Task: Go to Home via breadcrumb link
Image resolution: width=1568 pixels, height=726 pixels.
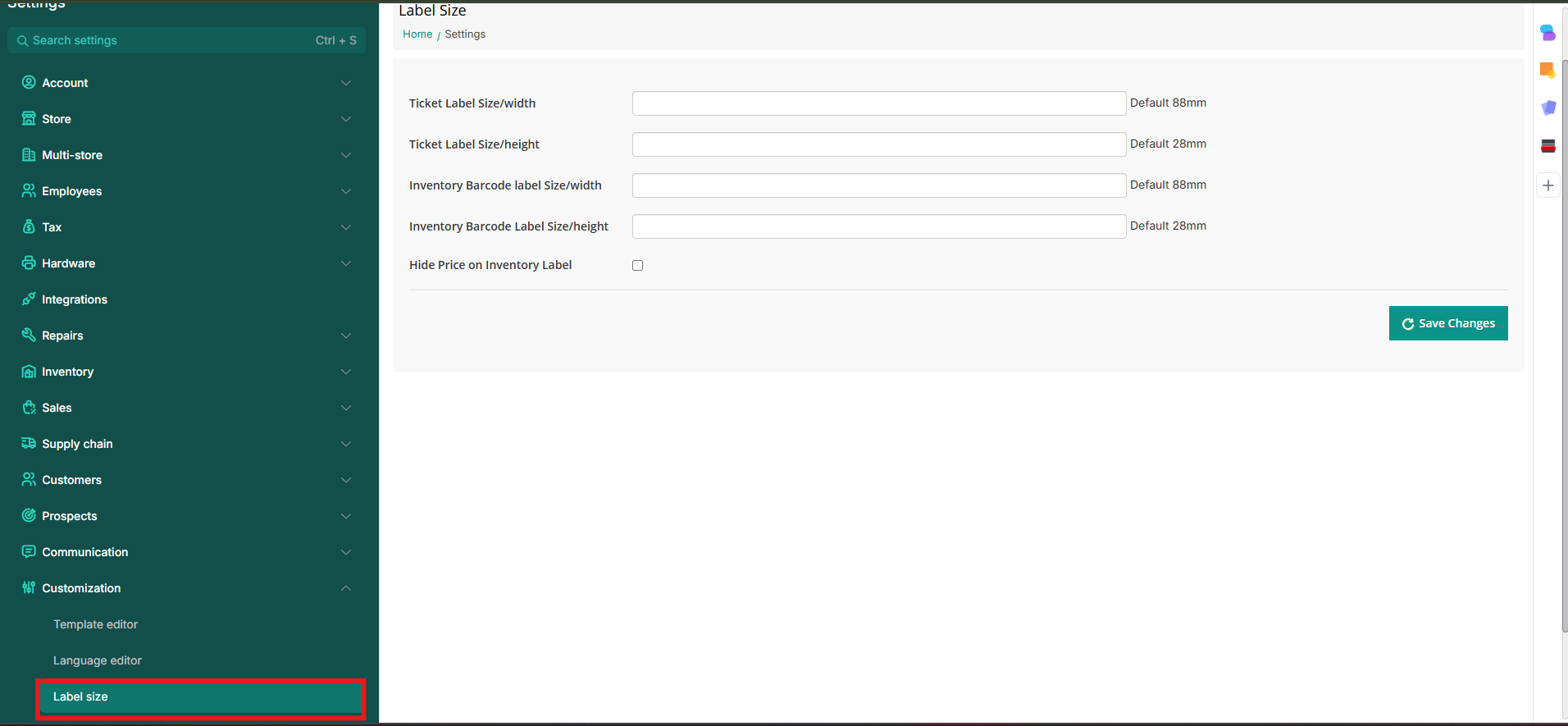Action: pyautogui.click(x=417, y=34)
